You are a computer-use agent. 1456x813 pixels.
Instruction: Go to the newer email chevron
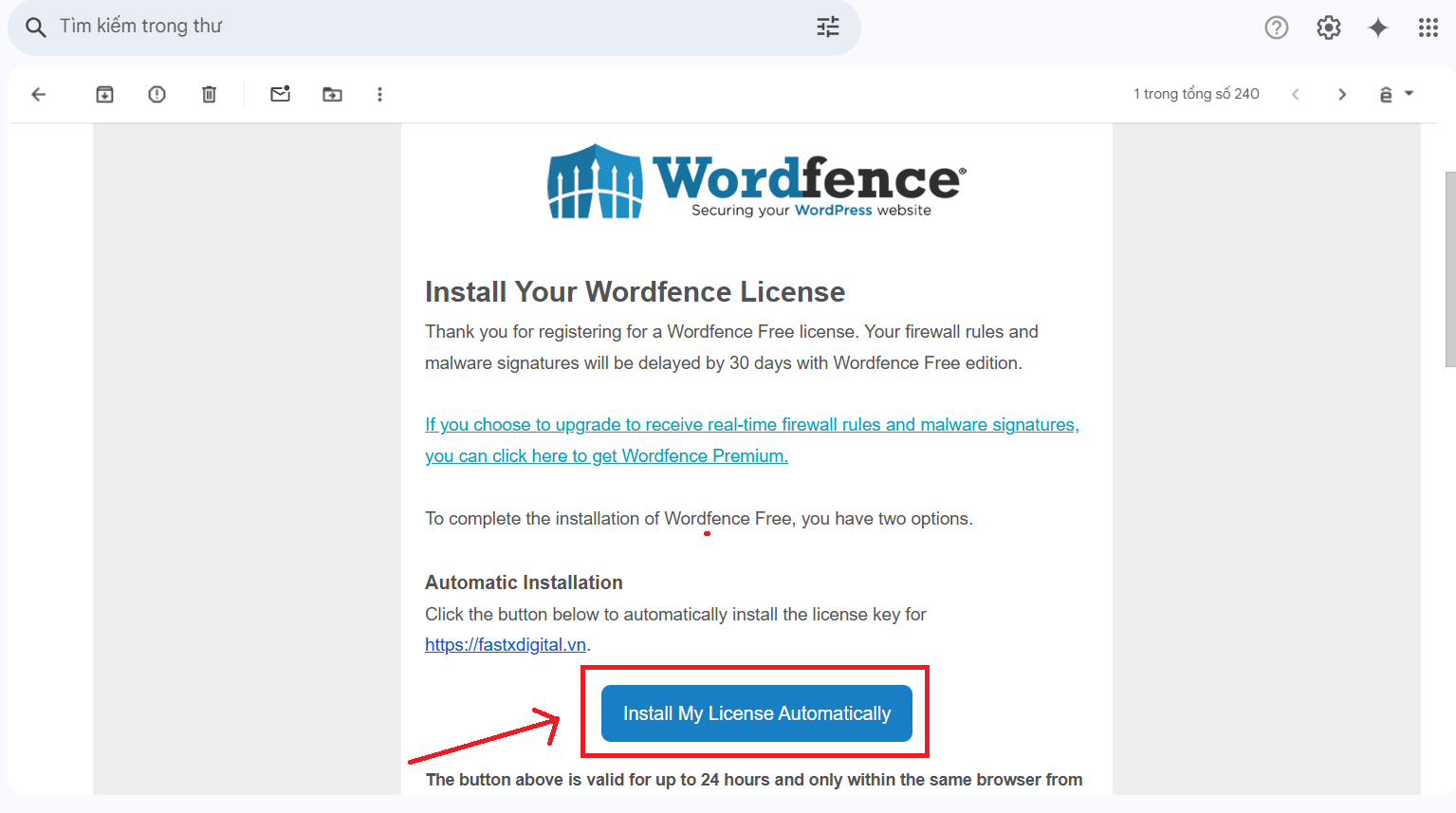(x=1296, y=94)
